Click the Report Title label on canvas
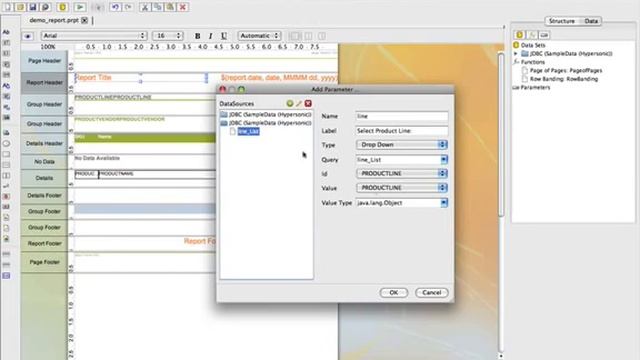 93,78
